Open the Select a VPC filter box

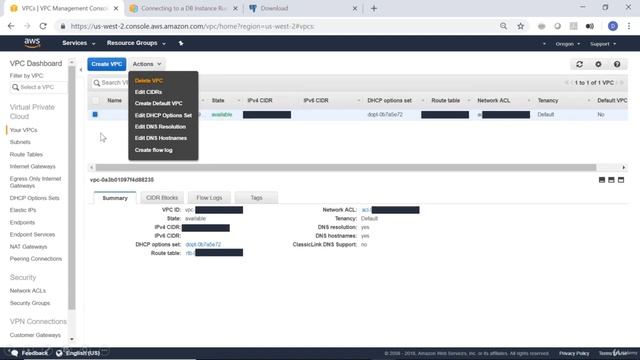pyautogui.click(x=38, y=87)
